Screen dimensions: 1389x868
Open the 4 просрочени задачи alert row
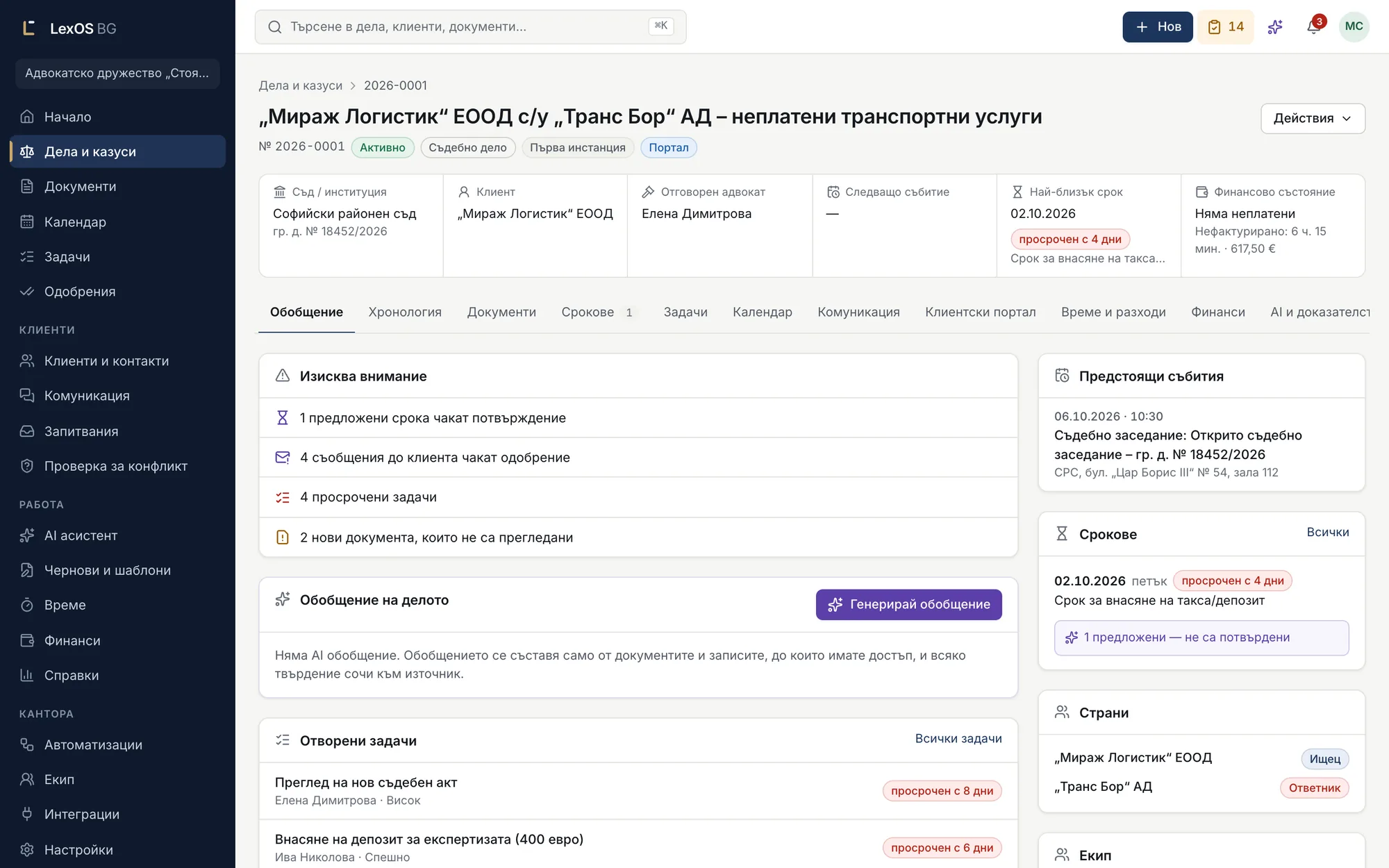click(638, 497)
